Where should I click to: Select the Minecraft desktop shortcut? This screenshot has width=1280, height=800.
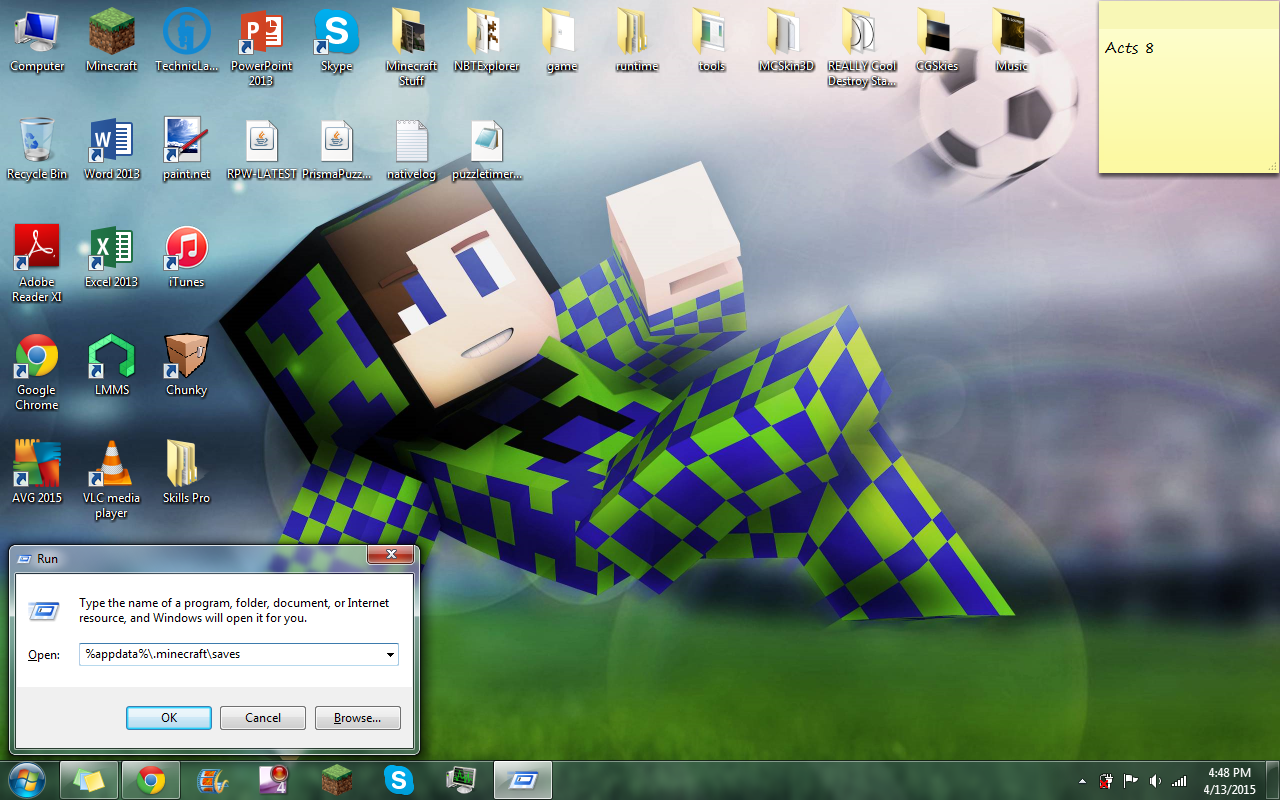pos(112,40)
